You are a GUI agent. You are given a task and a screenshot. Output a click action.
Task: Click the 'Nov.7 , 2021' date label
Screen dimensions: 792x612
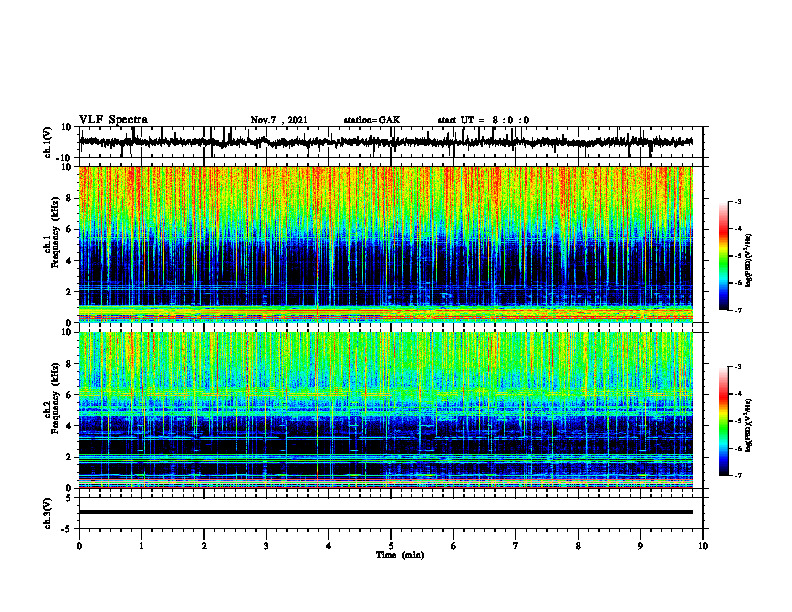(x=279, y=120)
